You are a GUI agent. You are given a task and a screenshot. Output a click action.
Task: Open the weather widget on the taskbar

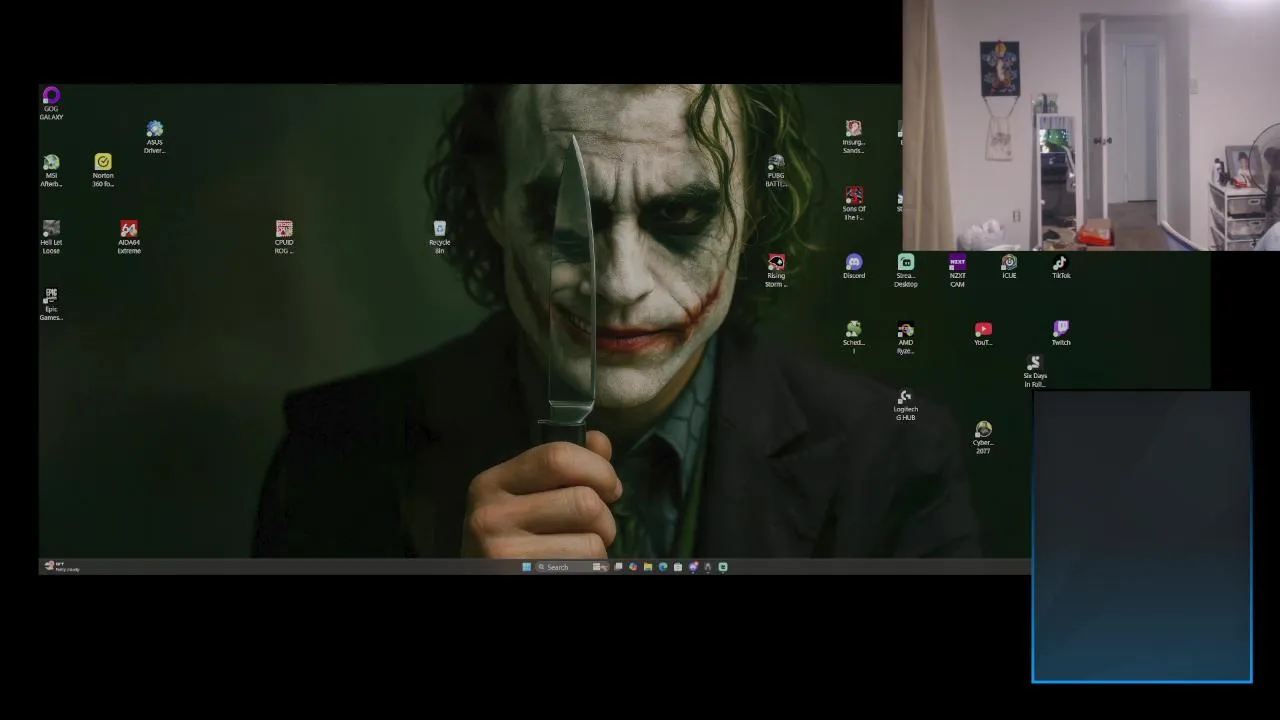click(x=61, y=566)
